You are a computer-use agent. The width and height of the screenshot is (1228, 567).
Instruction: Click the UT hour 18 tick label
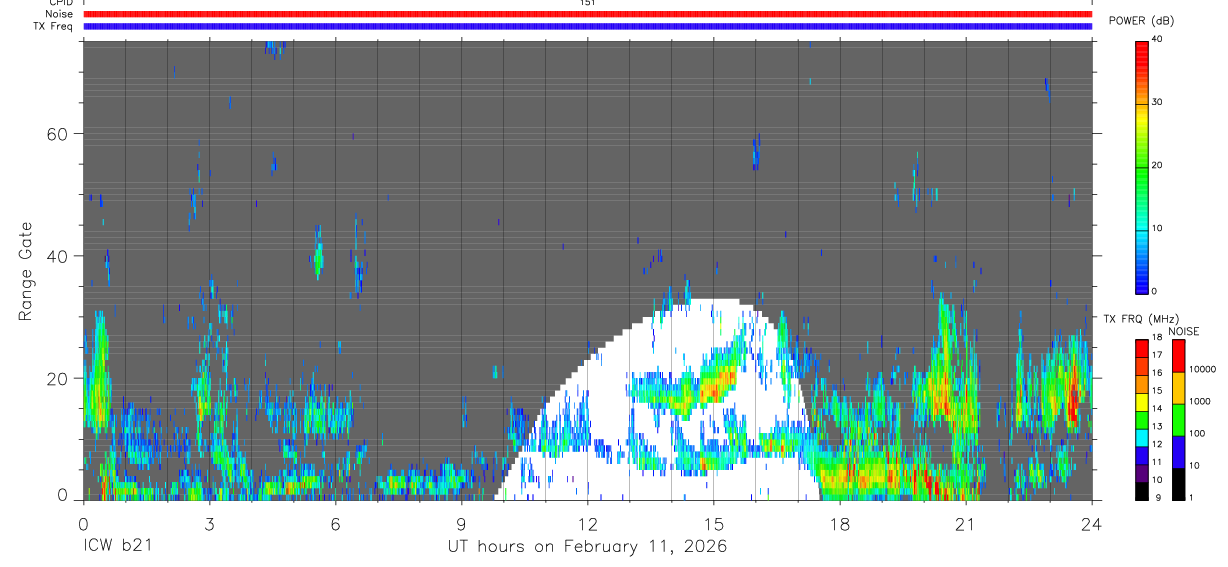tap(839, 523)
